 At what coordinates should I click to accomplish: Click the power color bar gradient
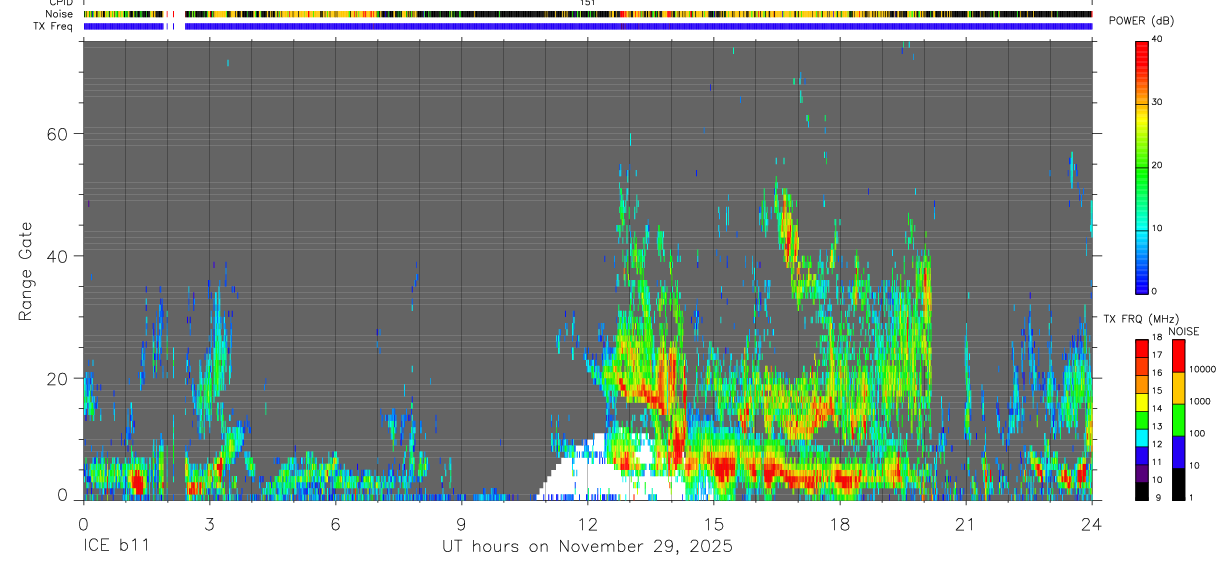(1142, 166)
